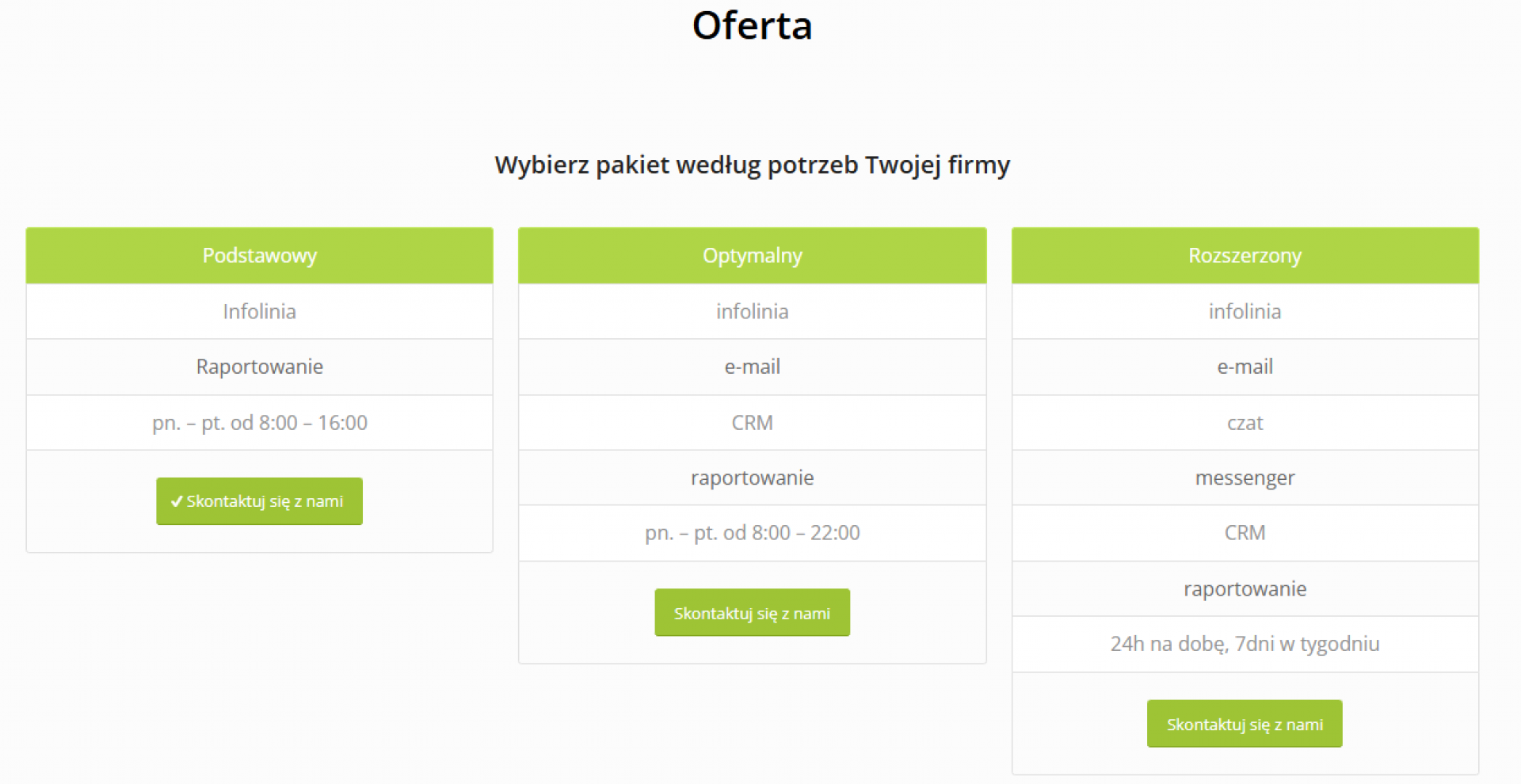Select infolinia row in Rozszerzony package
The height and width of the screenshot is (784, 1521).
click(1245, 311)
